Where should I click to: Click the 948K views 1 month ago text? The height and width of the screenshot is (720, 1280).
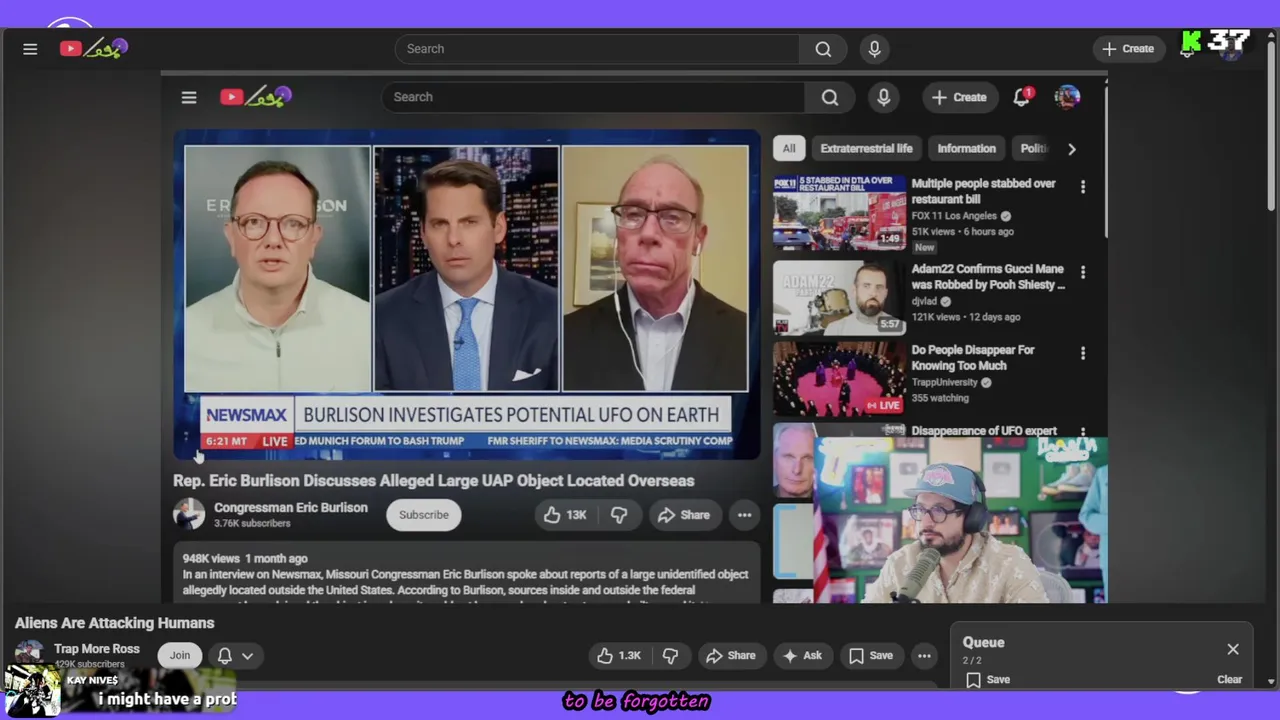coord(245,559)
